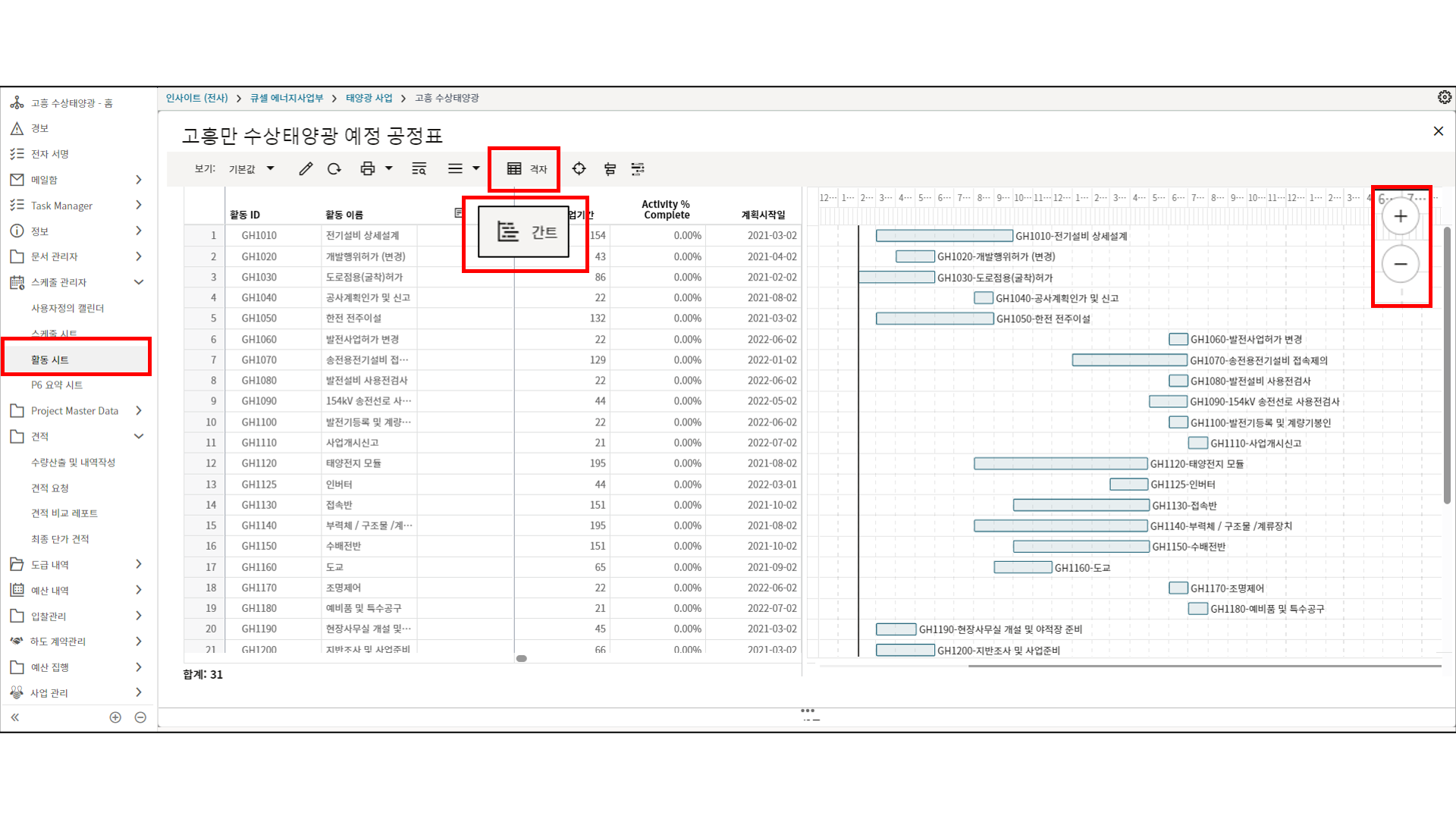1456x819 pixels.
Task: Zoom in the Gantt chart with plus
Action: (1400, 217)
